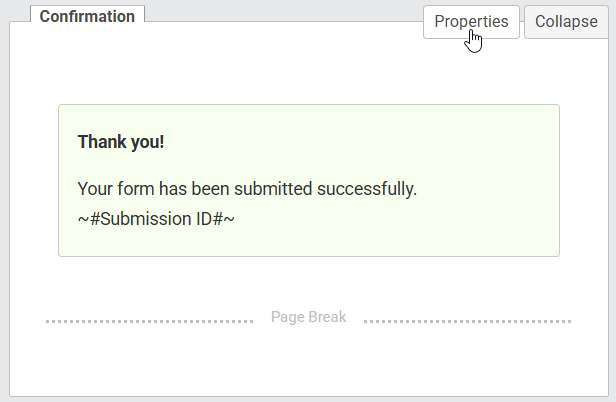Select the Confirmation section tab label
616x402 pixels.
click(x=87, y=16)
